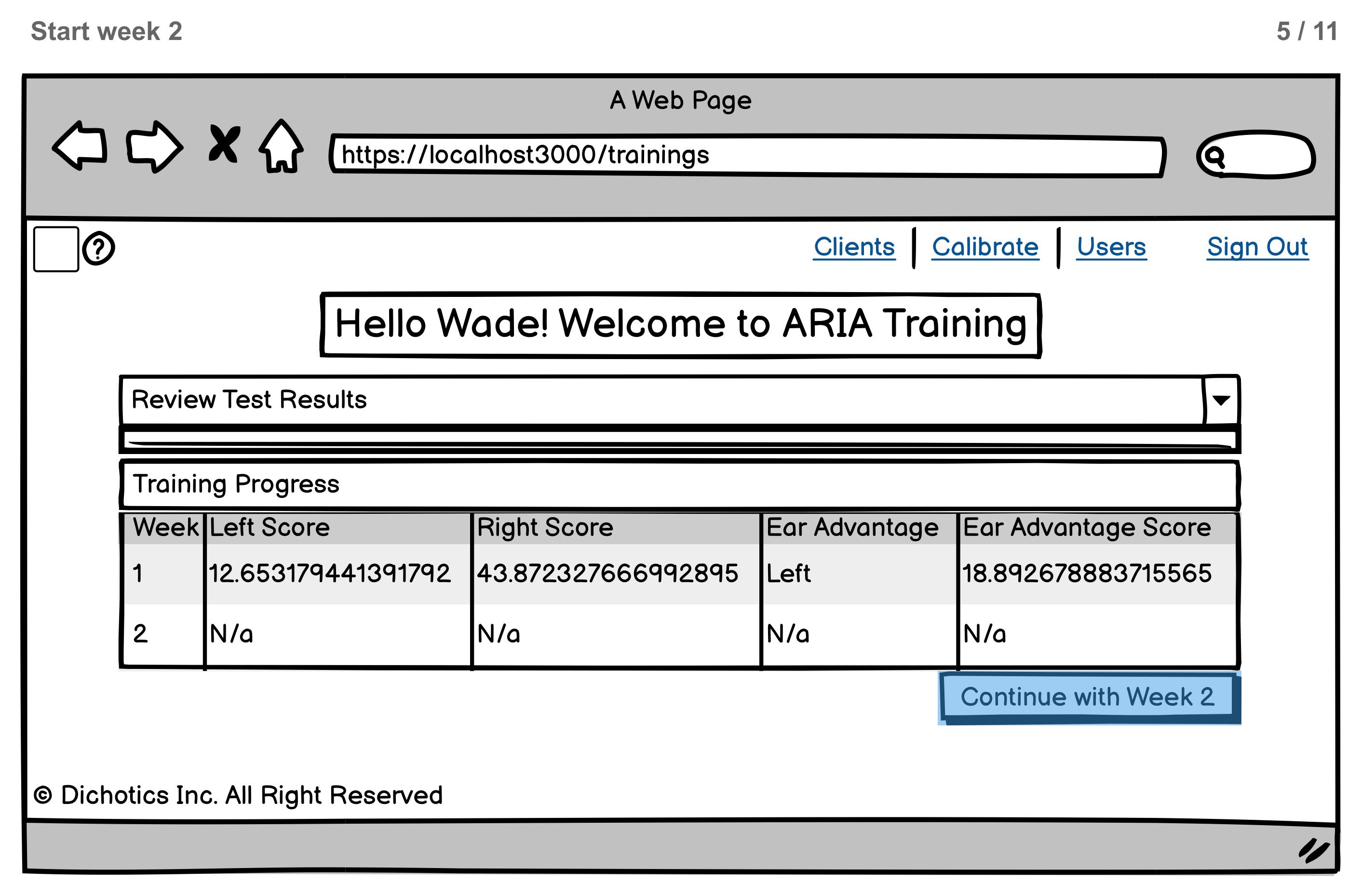Click the Week 1 Left Score value

(330, 573)
